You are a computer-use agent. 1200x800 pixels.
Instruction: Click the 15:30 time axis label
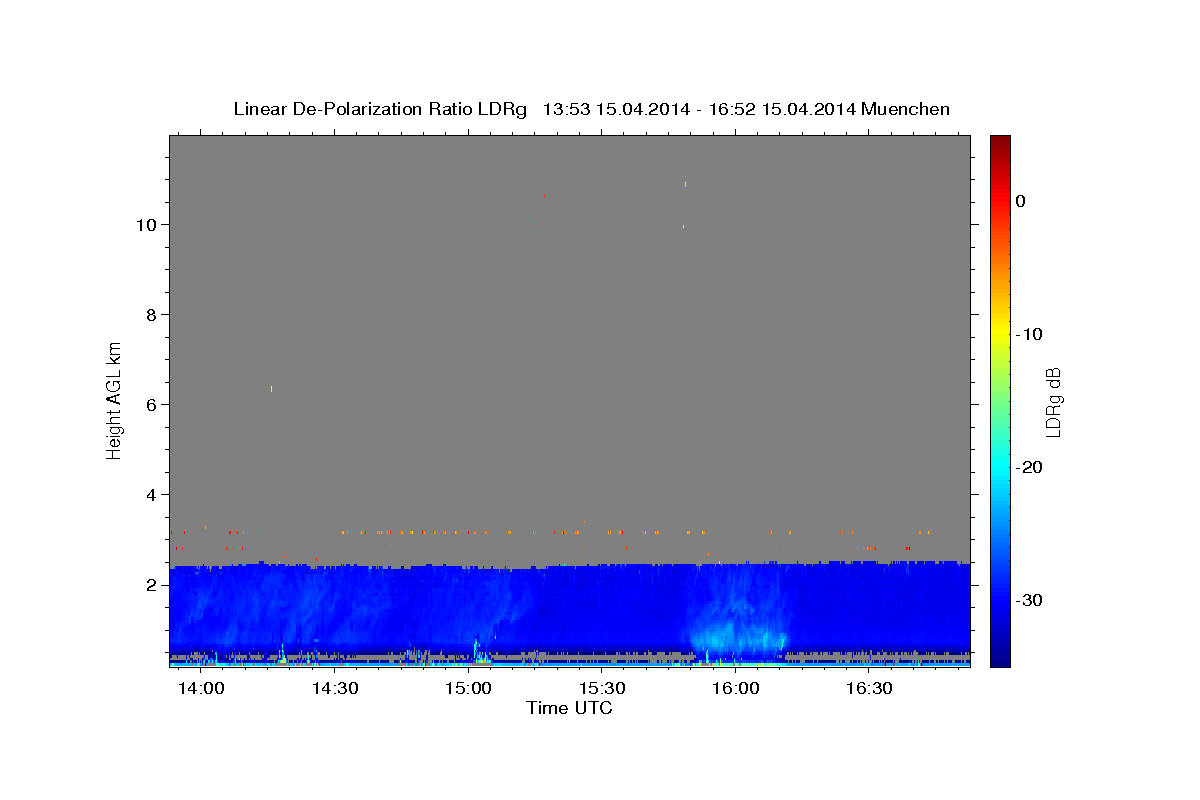point(603,689)
